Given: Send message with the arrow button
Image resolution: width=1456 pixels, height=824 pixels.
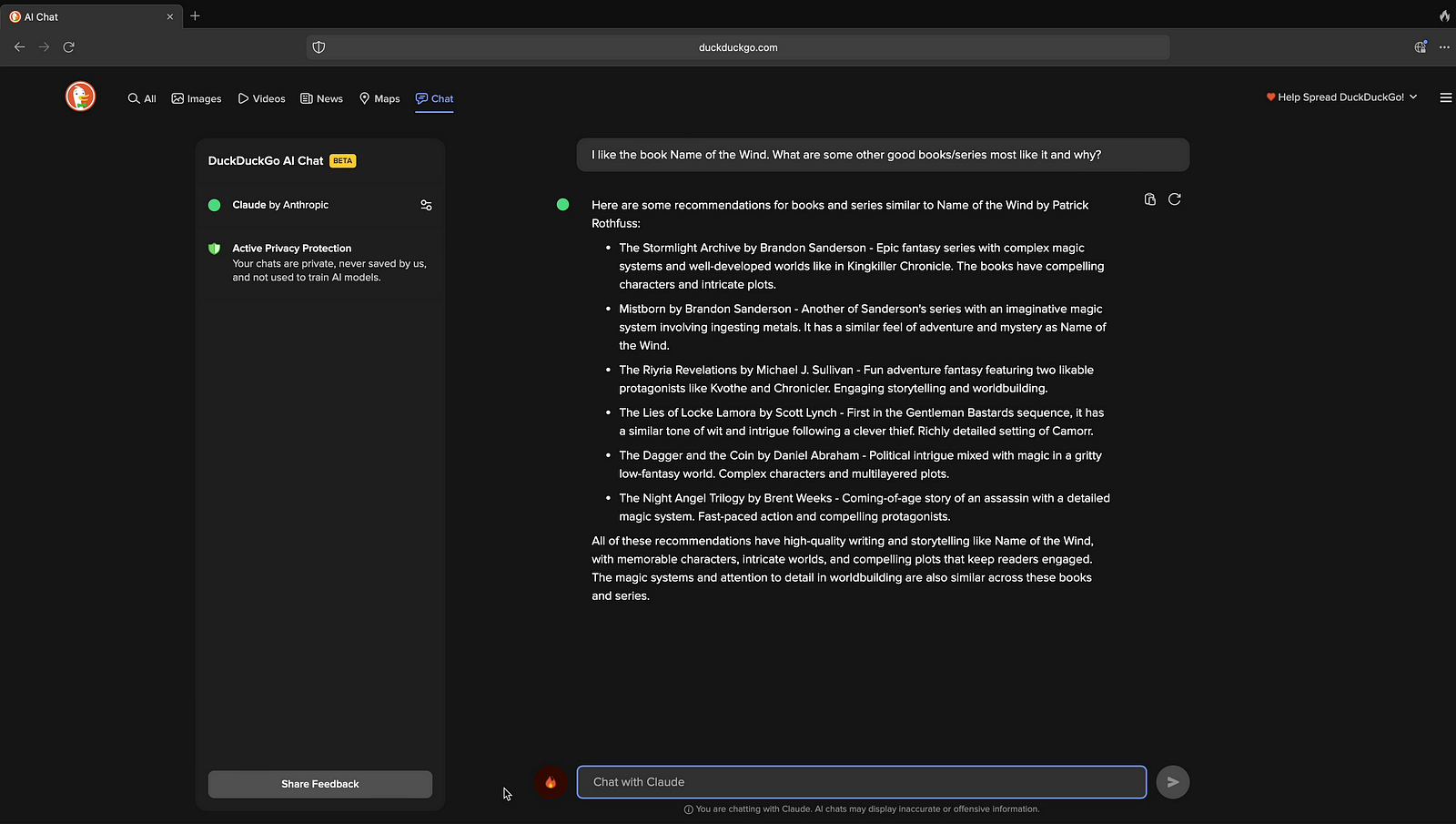Looking at the screenshot, I should [1172, 782].
